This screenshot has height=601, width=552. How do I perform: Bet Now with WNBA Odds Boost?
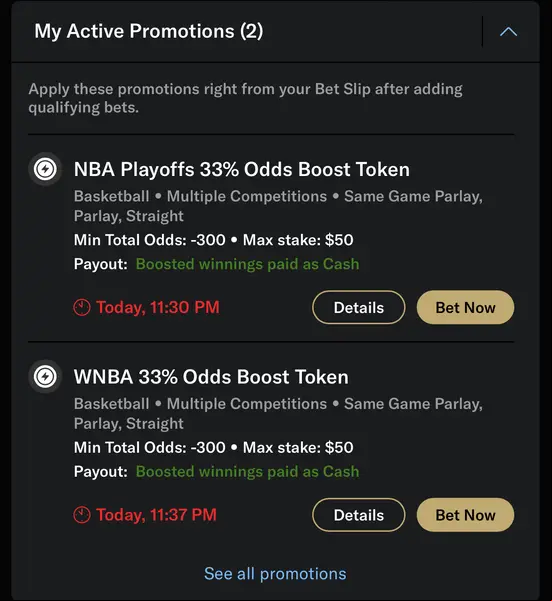pyautogui.click(x=465, y=515)
